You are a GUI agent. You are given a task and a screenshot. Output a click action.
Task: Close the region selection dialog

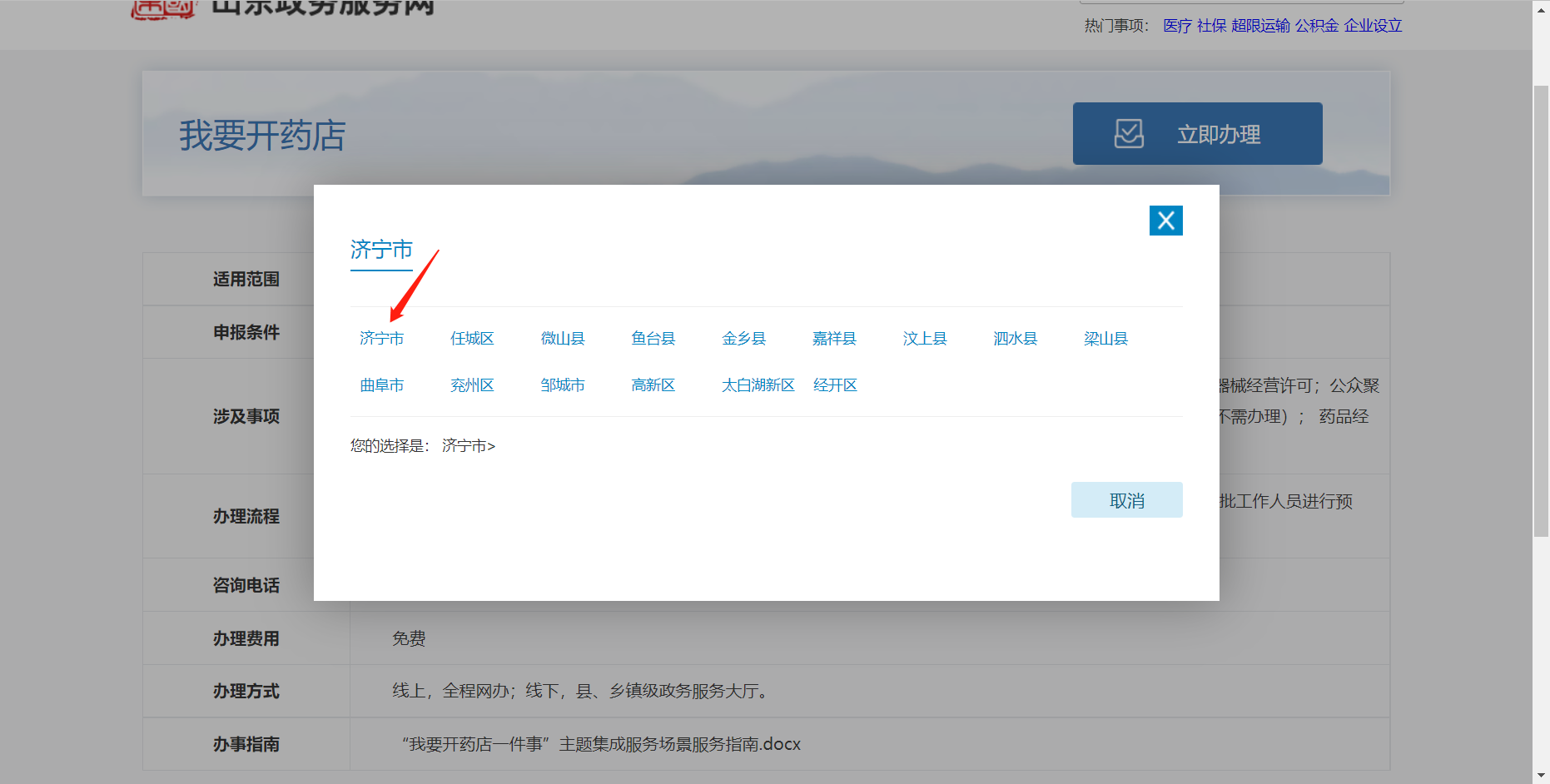1165,221
